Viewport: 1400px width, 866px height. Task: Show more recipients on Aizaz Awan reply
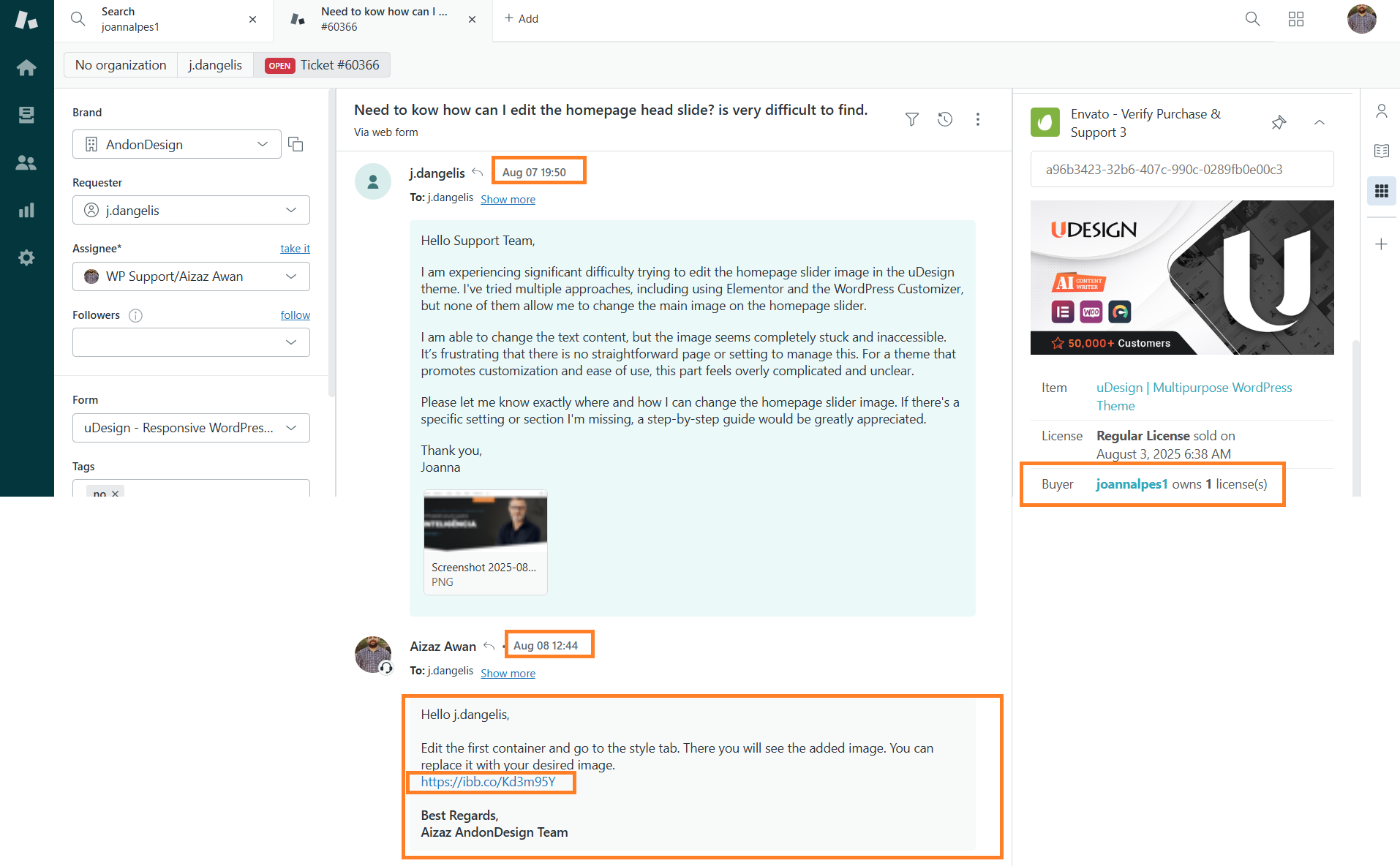[x=508, y=674]
